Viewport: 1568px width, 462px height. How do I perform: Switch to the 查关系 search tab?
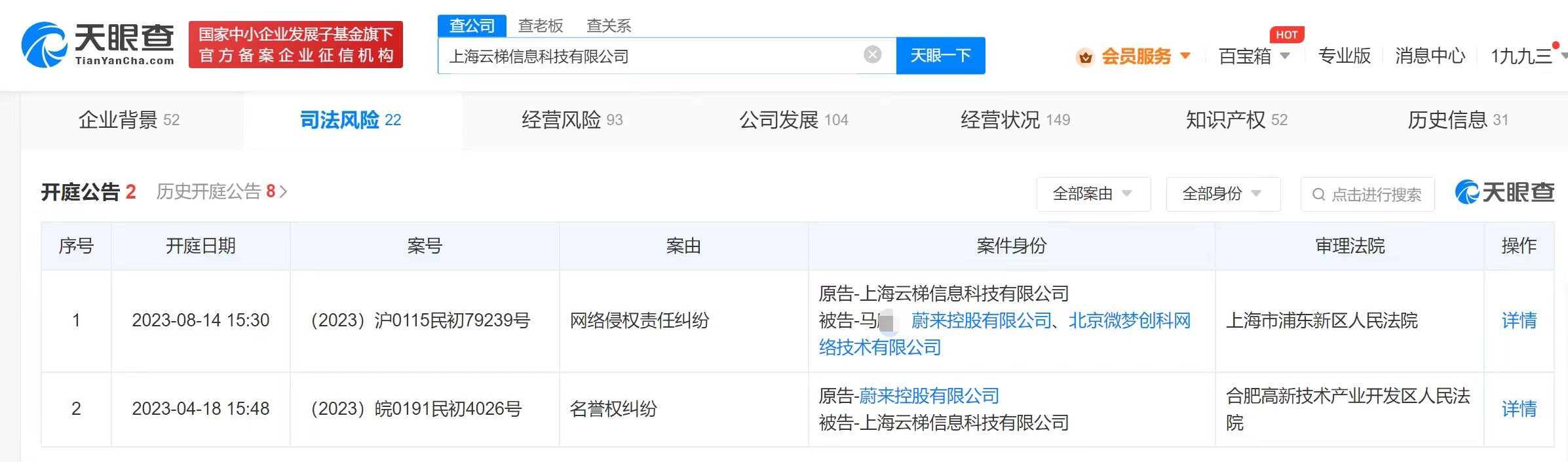609,26
